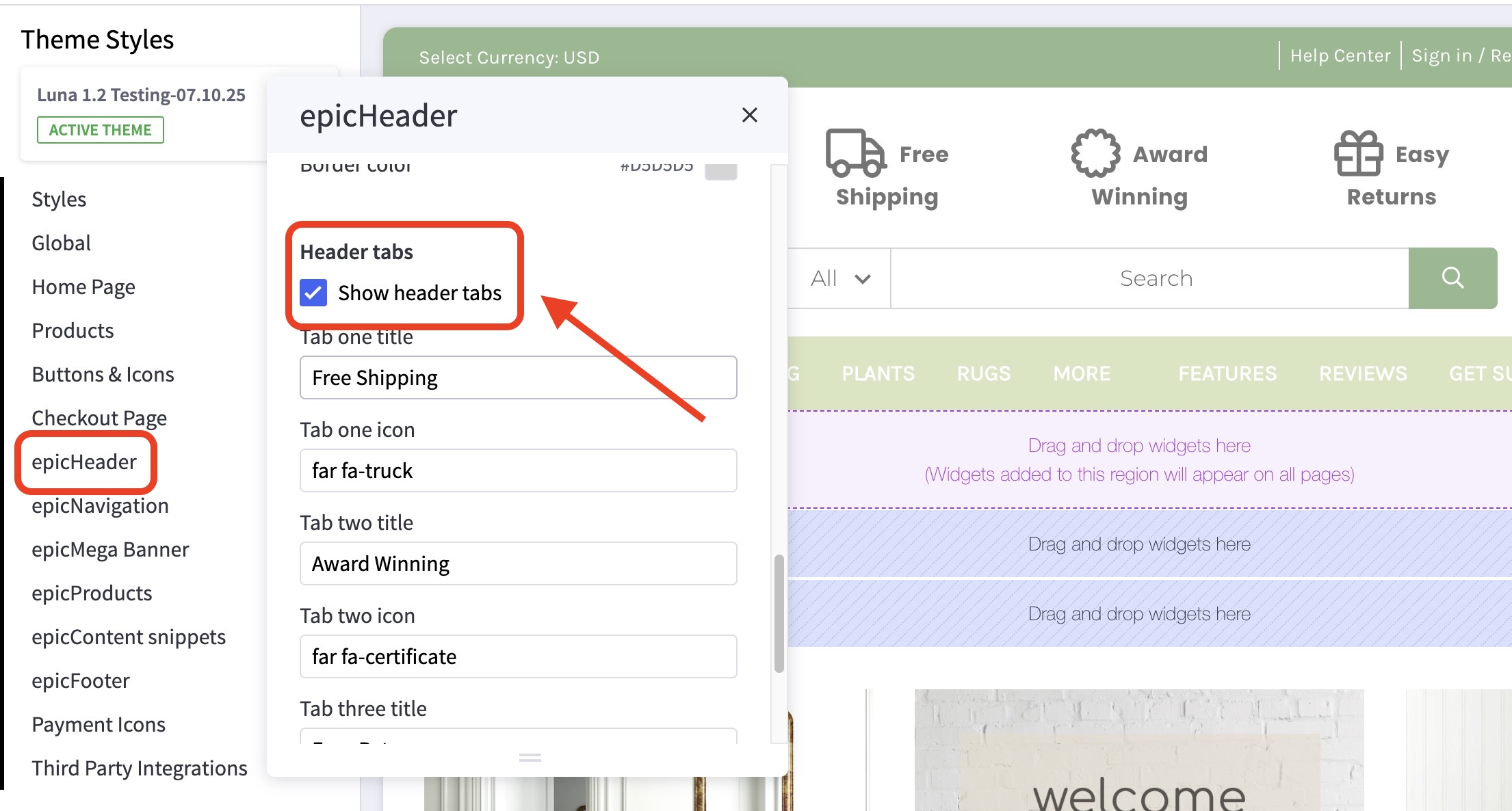Click the Sign in link
1512x811 pixels.
tap(1442, 55)
